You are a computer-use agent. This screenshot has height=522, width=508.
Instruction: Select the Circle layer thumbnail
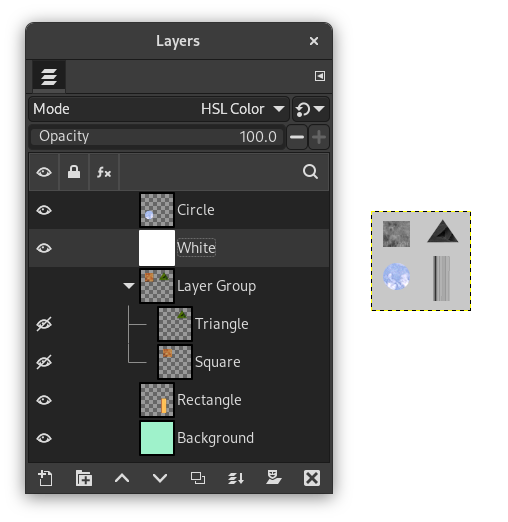click(x=157, y=210)
